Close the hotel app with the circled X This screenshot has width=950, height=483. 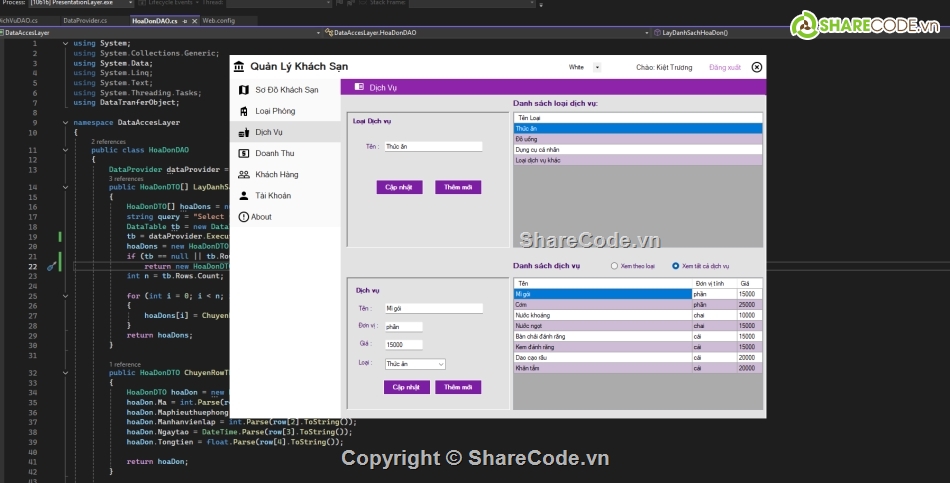(x=756, y=67)
